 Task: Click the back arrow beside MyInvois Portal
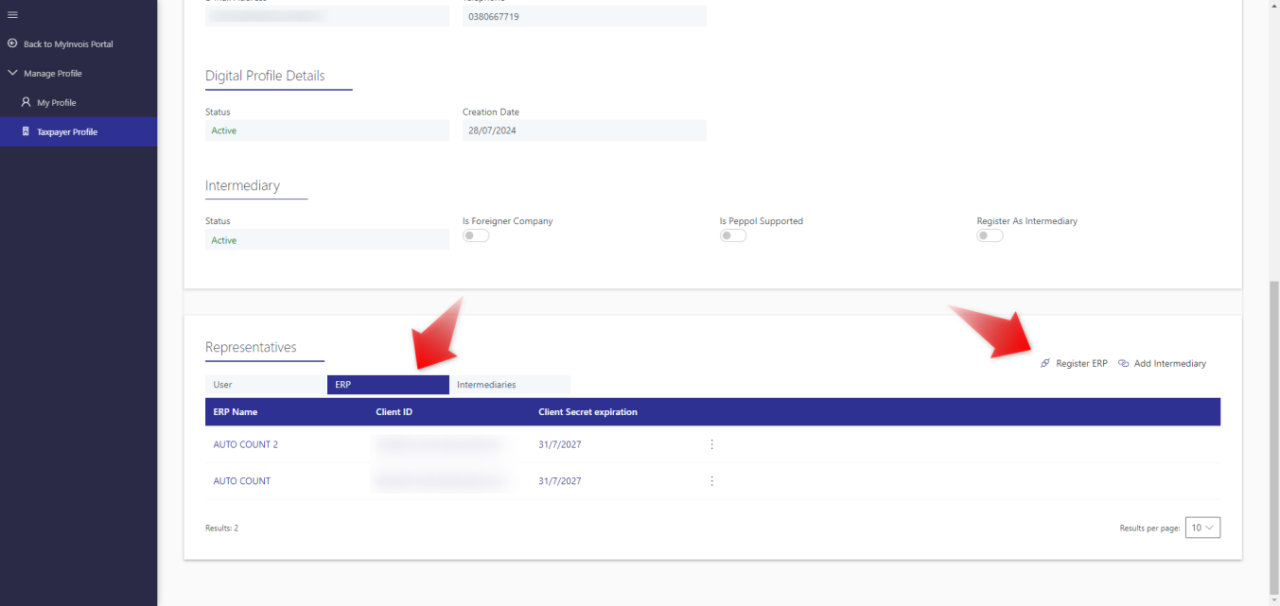[12, 44]
